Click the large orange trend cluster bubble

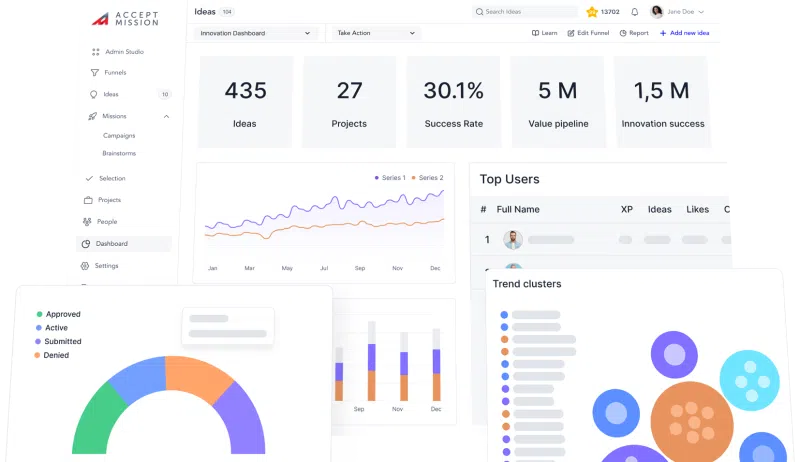click(x=692, y=422)
